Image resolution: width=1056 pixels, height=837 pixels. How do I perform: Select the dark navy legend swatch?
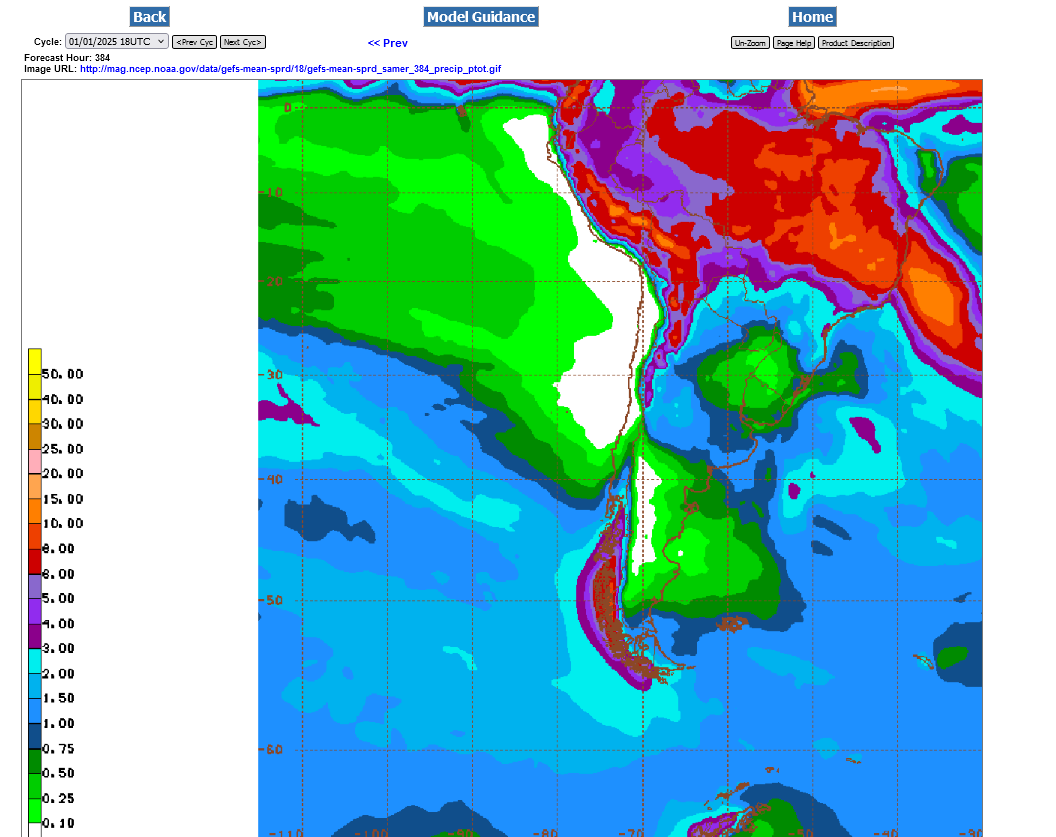(x=35, y=736)
